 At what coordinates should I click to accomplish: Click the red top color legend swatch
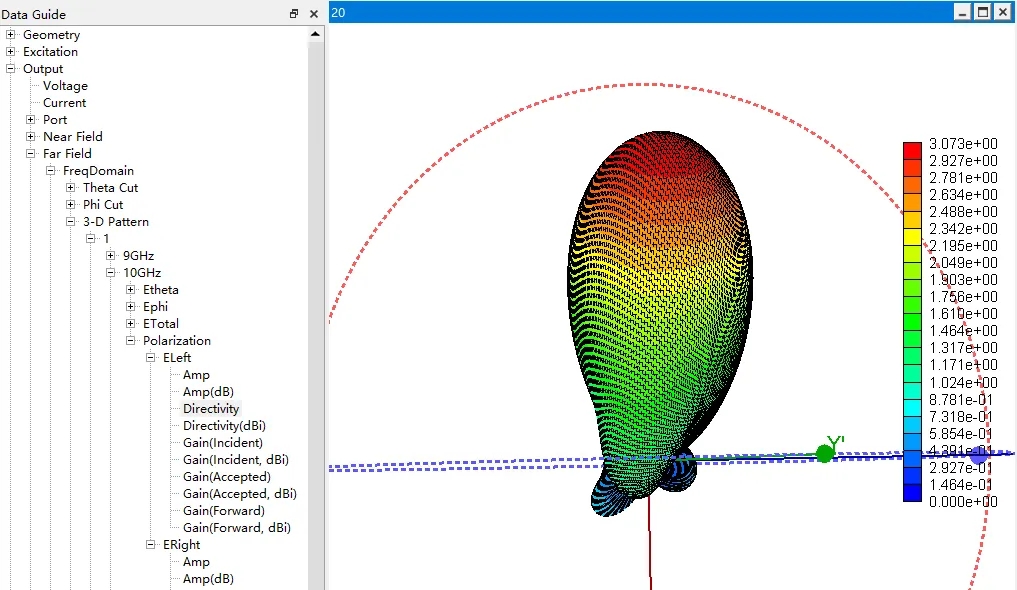tap(912, 150)
